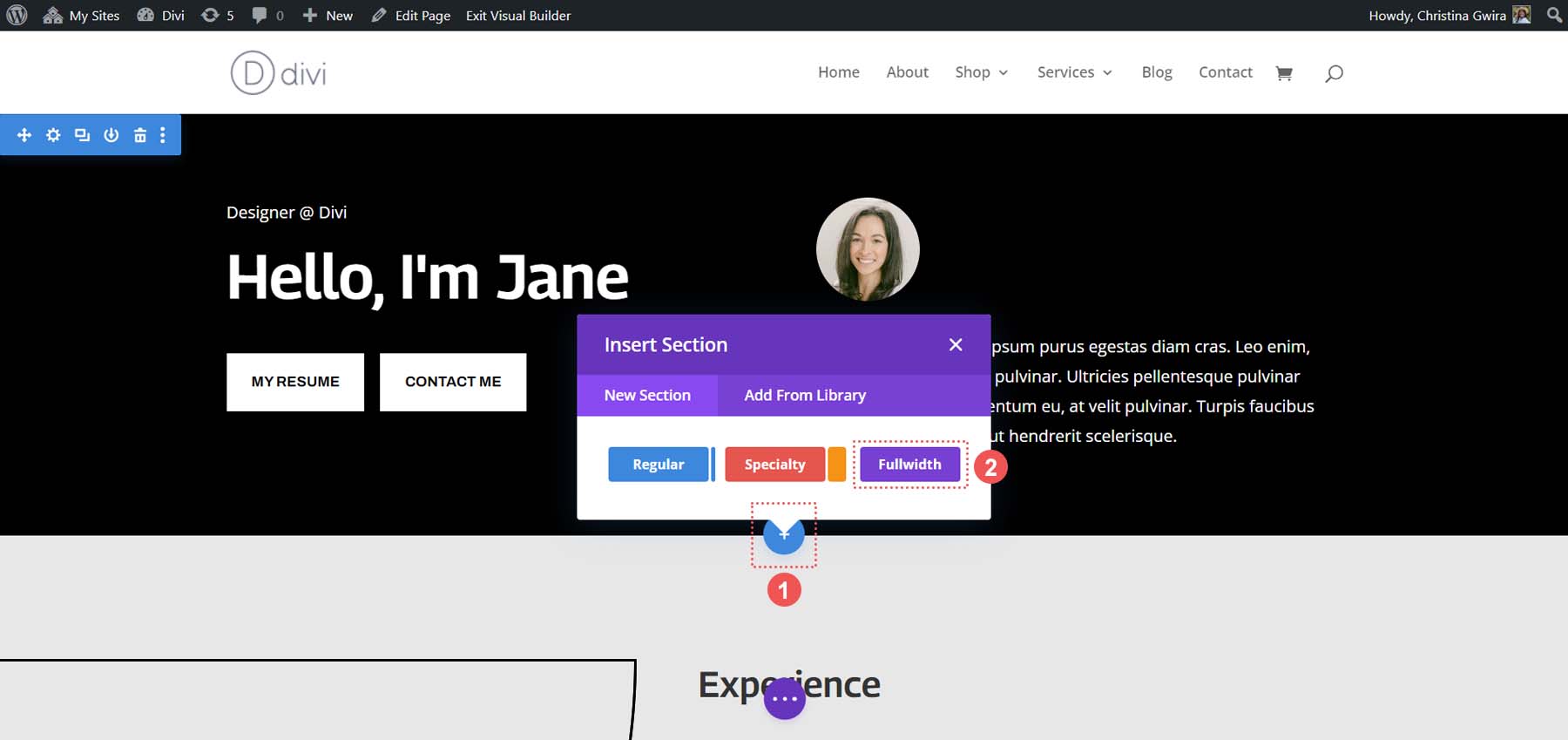
Task: Choose the Fullwidth section button
Action: click(x=909, y=465)
